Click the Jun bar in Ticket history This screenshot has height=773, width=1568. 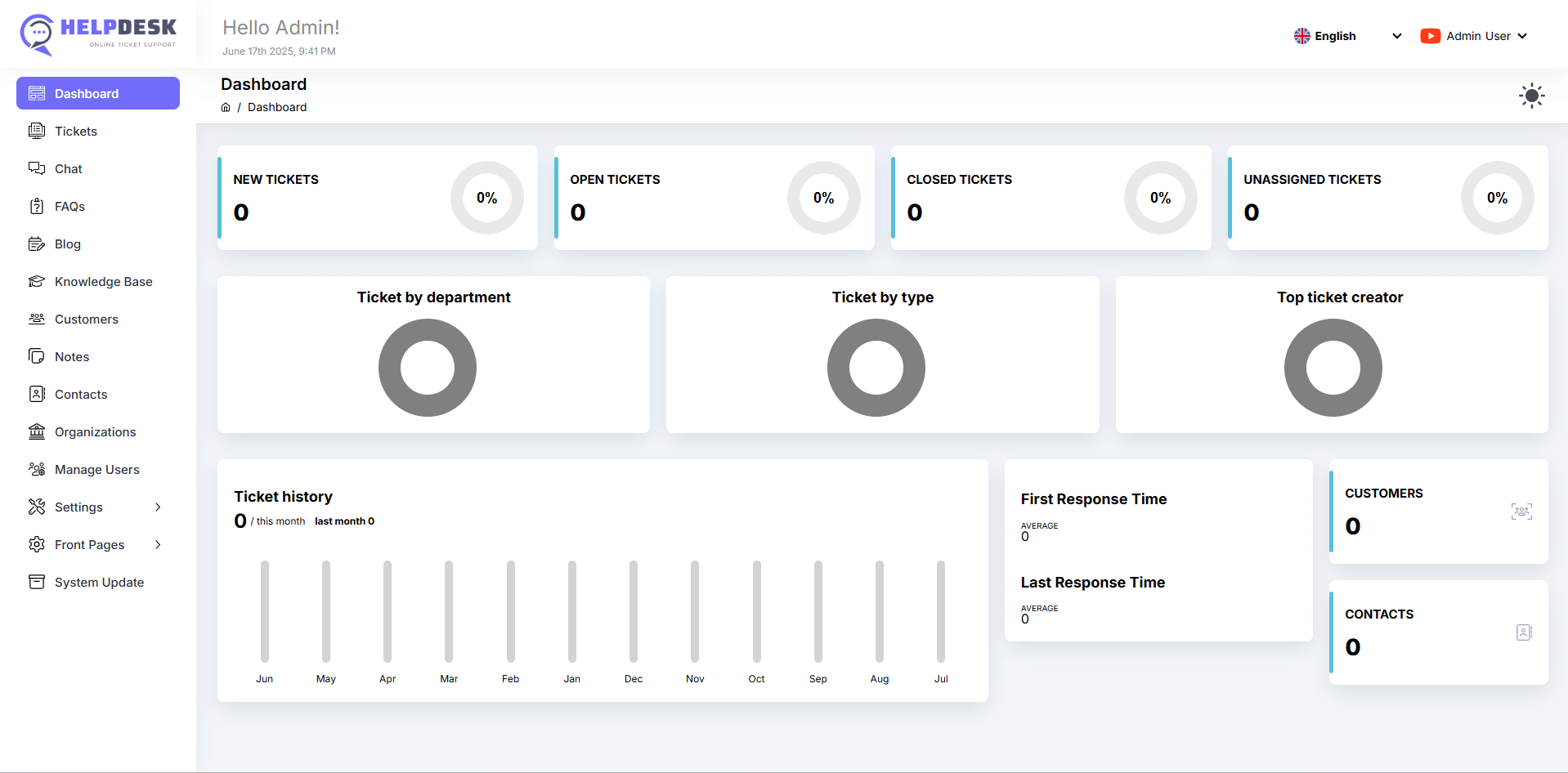pos(265,611)
